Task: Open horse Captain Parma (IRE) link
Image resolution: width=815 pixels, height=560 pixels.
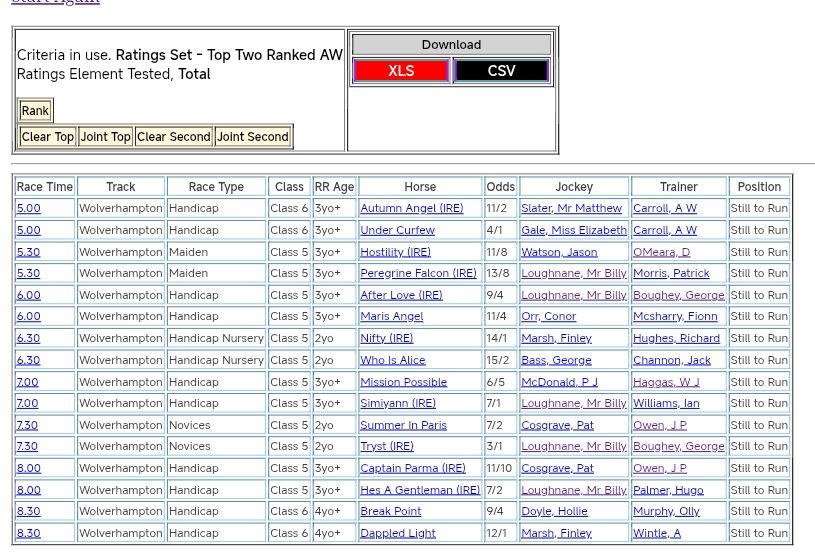Action: point(412,468)
